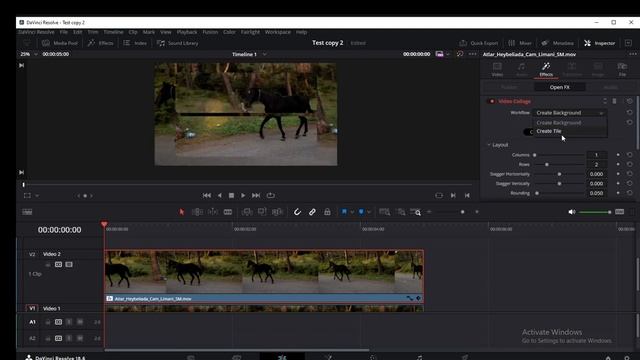Switch to the Effects tab in Inspector
This screenshot has height=360, width=640.
coord(546,69)
